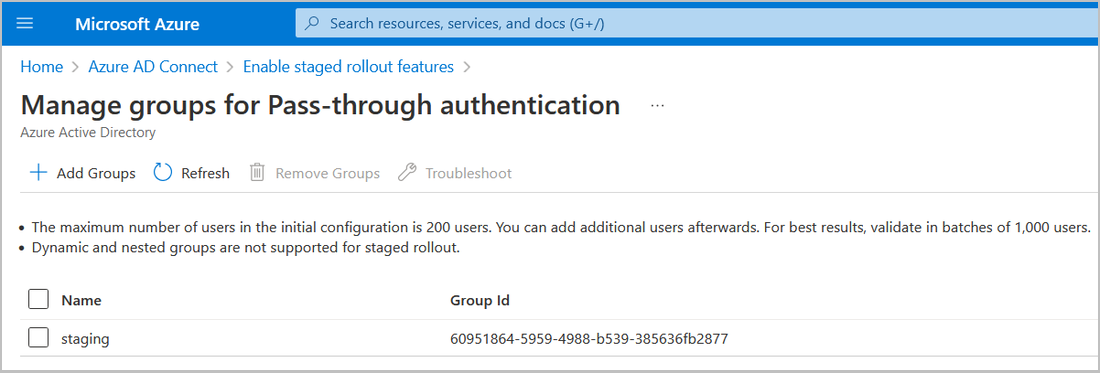Sort by Group Id column header
The height and width of the screenshot is (373, 1100).
coord(480,301)
